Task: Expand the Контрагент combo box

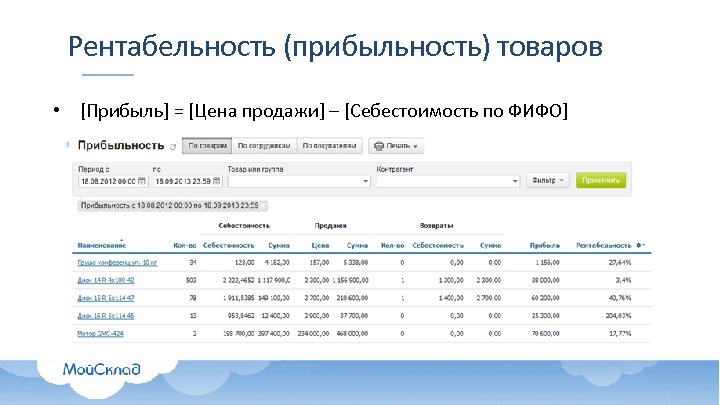Action: point(515,181)
